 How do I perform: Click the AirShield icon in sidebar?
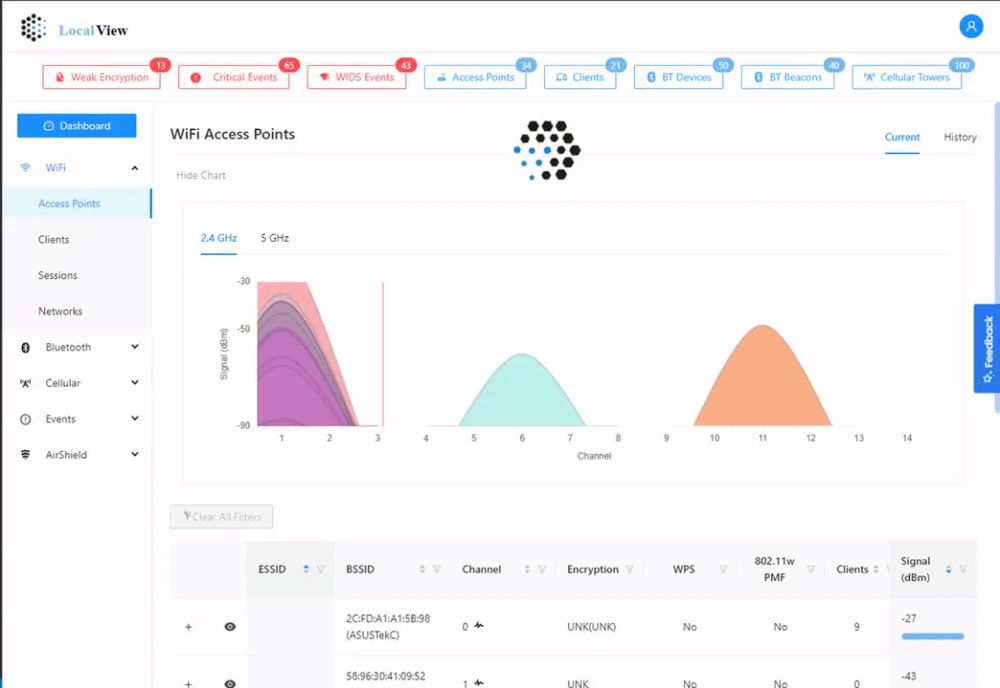pyautogui.click(x=26, y=455)
